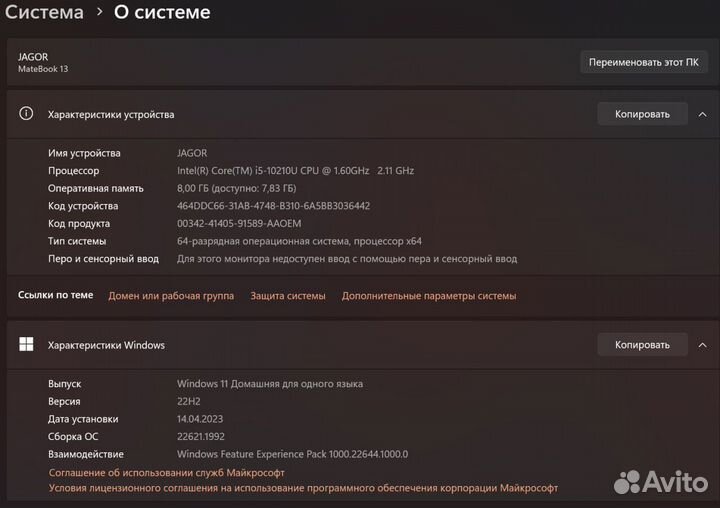Click the Выпуск label

coord(64,384)
